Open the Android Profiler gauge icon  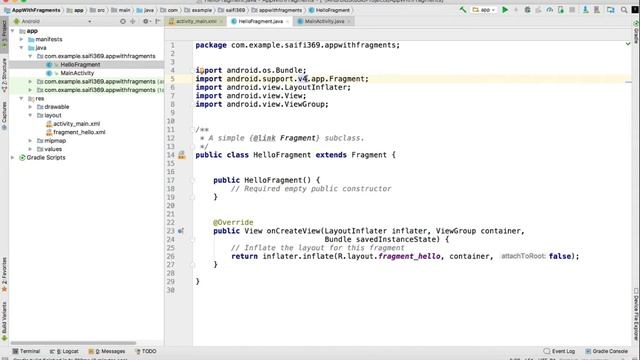click(550, 10)
